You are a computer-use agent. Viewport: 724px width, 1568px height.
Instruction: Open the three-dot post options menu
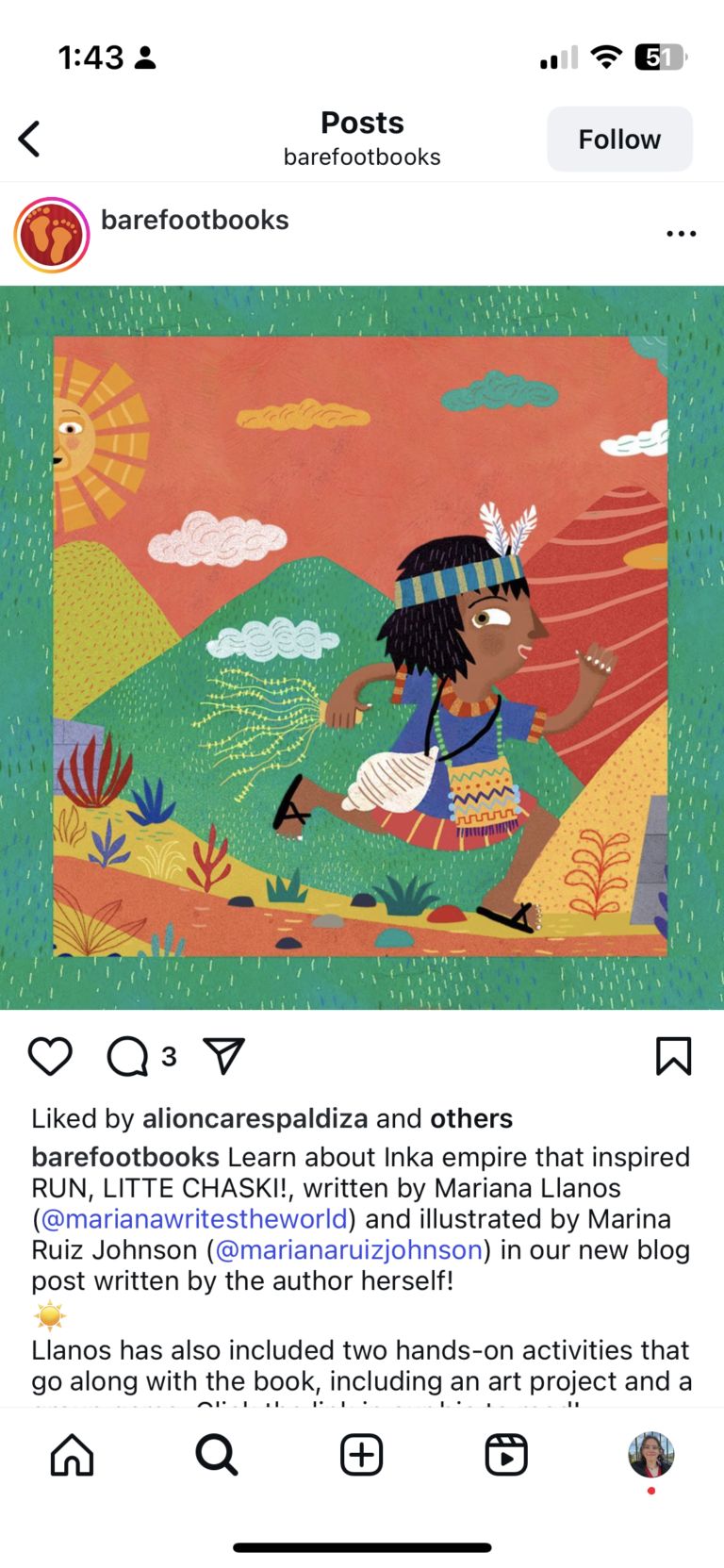pyautogui.click(x=681, y=234)
